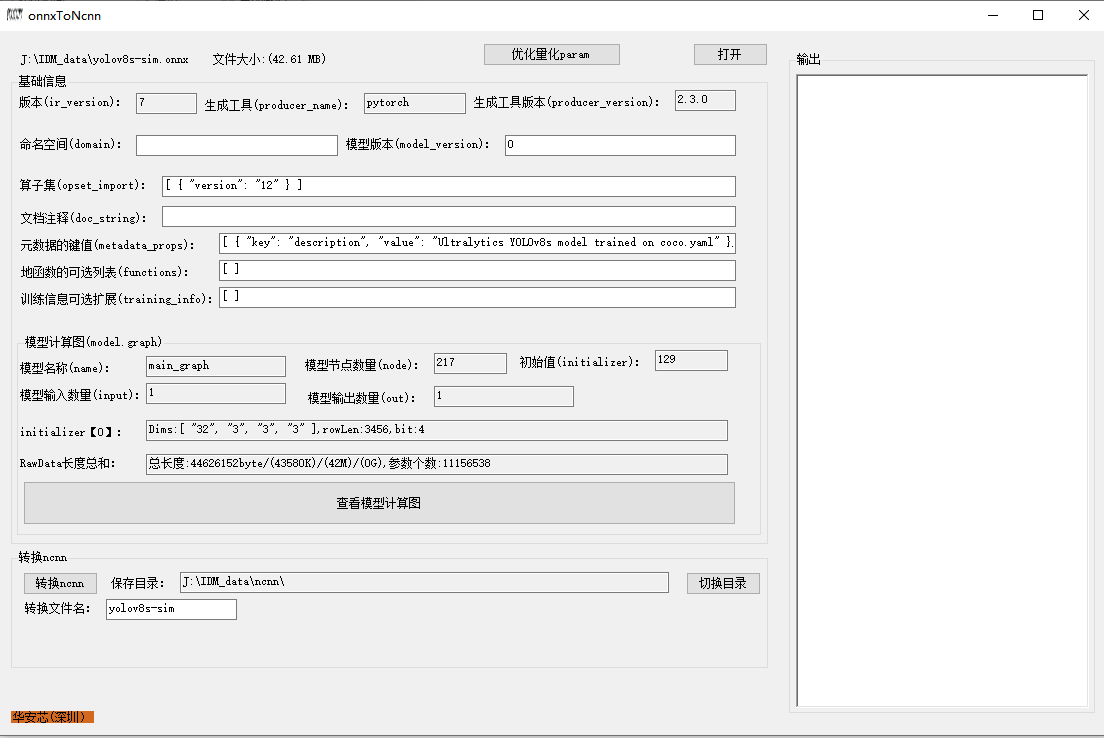Screen dimensions: 1104x738
Task: Focus the ir_version field showing 7
Action: tap(166, 103)
